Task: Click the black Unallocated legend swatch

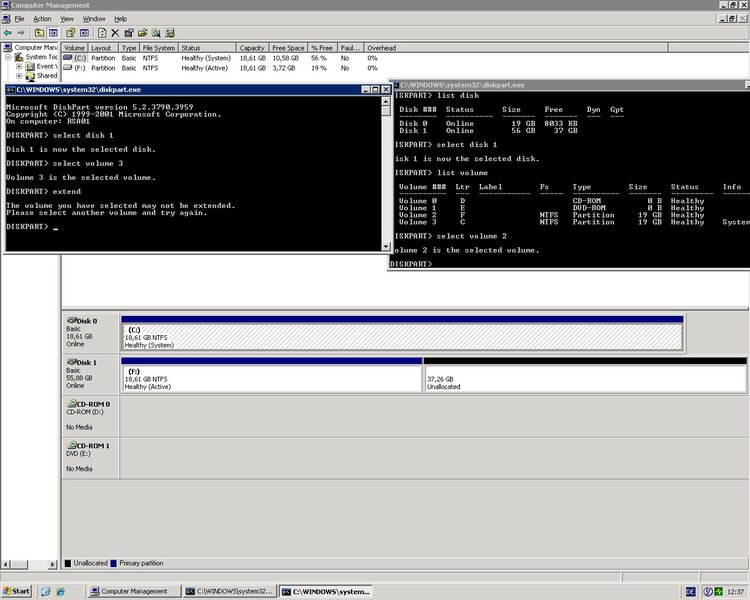Action: click(x=68, y=564)
